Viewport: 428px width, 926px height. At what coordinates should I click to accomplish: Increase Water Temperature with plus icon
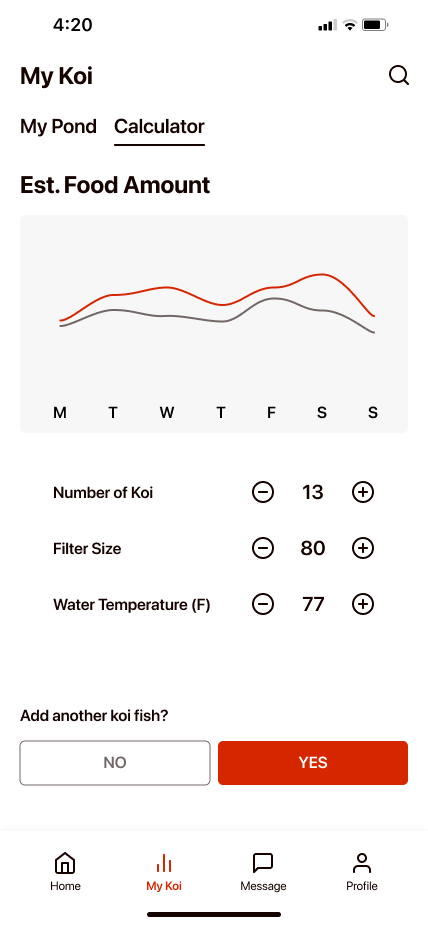(x=363, y=604)
